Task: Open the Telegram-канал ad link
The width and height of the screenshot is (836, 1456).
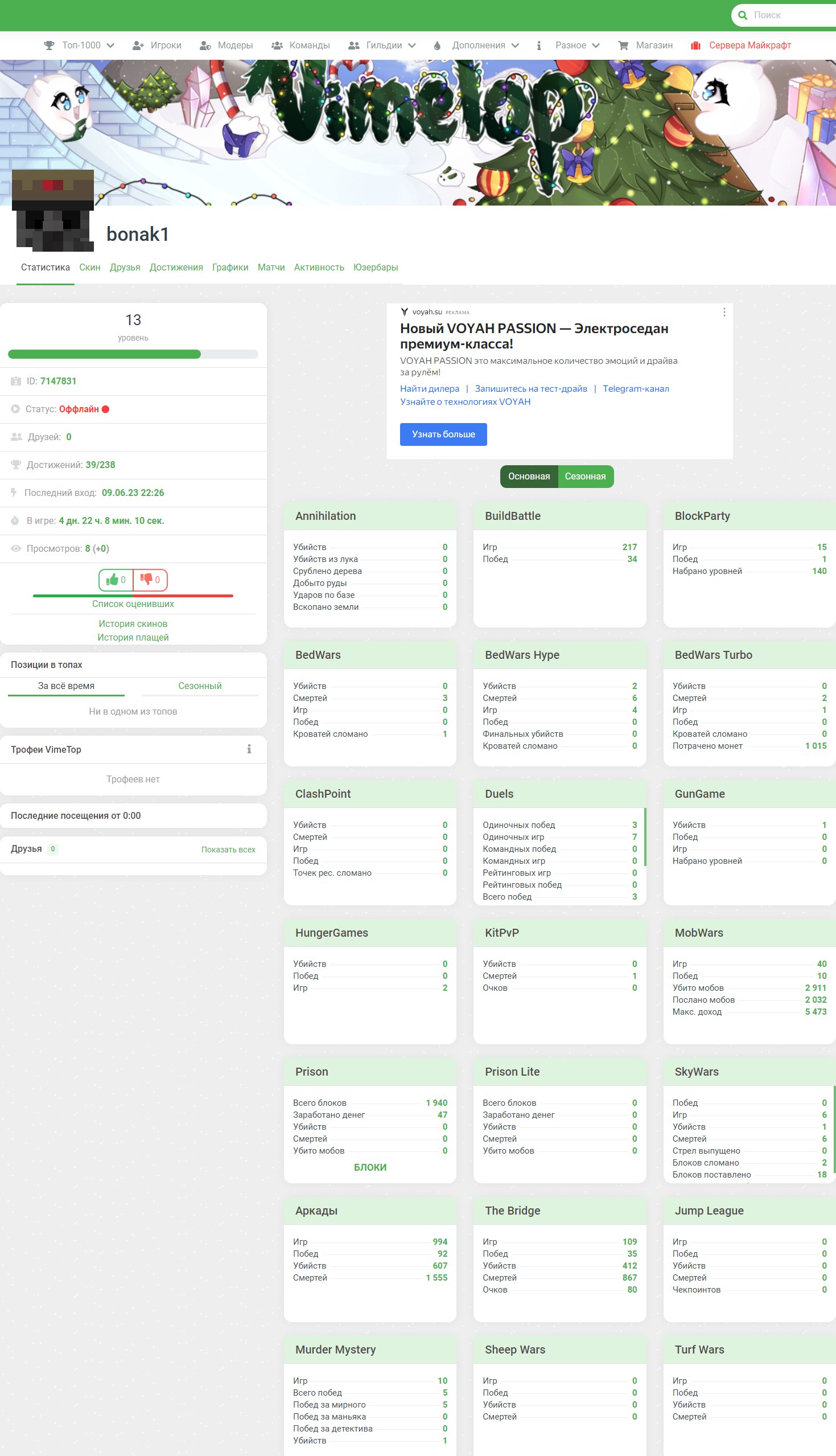Action: click(x=636, y=389)
